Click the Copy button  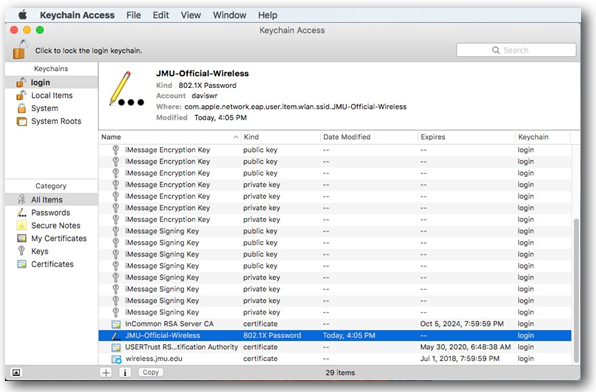tap(151, 373)
